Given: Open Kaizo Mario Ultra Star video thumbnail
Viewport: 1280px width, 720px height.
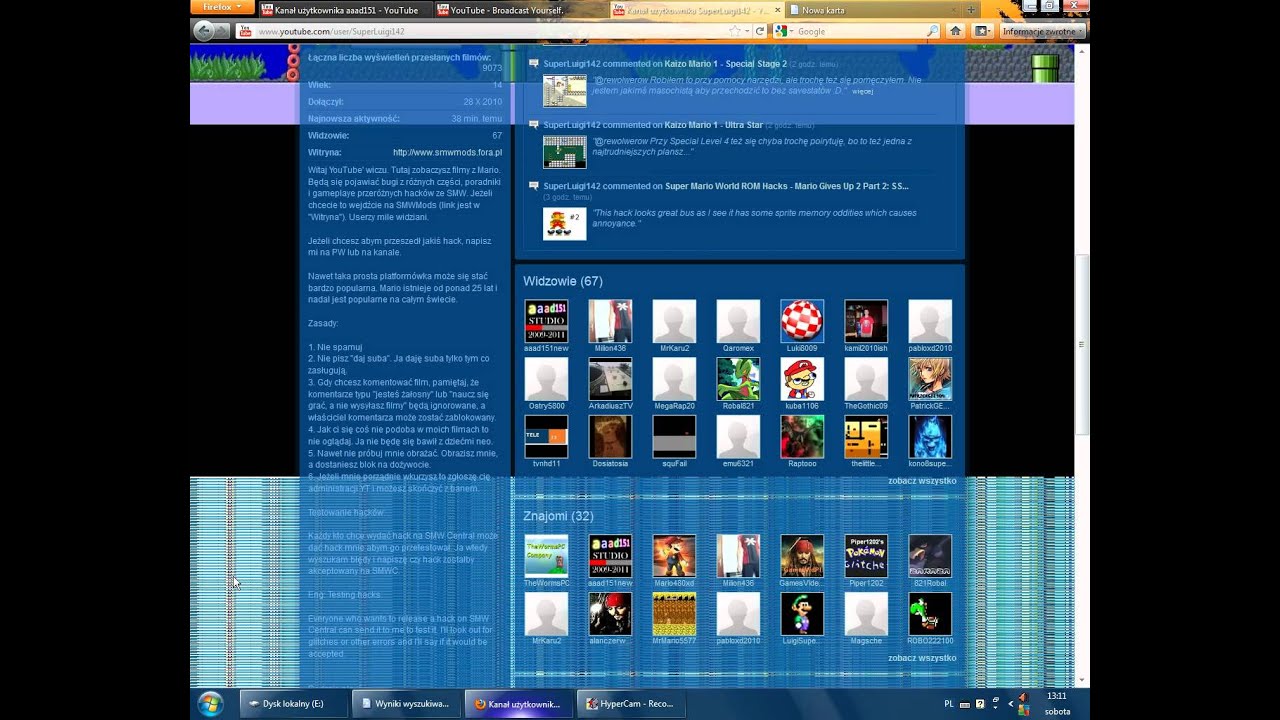Looking at the screenshot, I should [564, 152].
